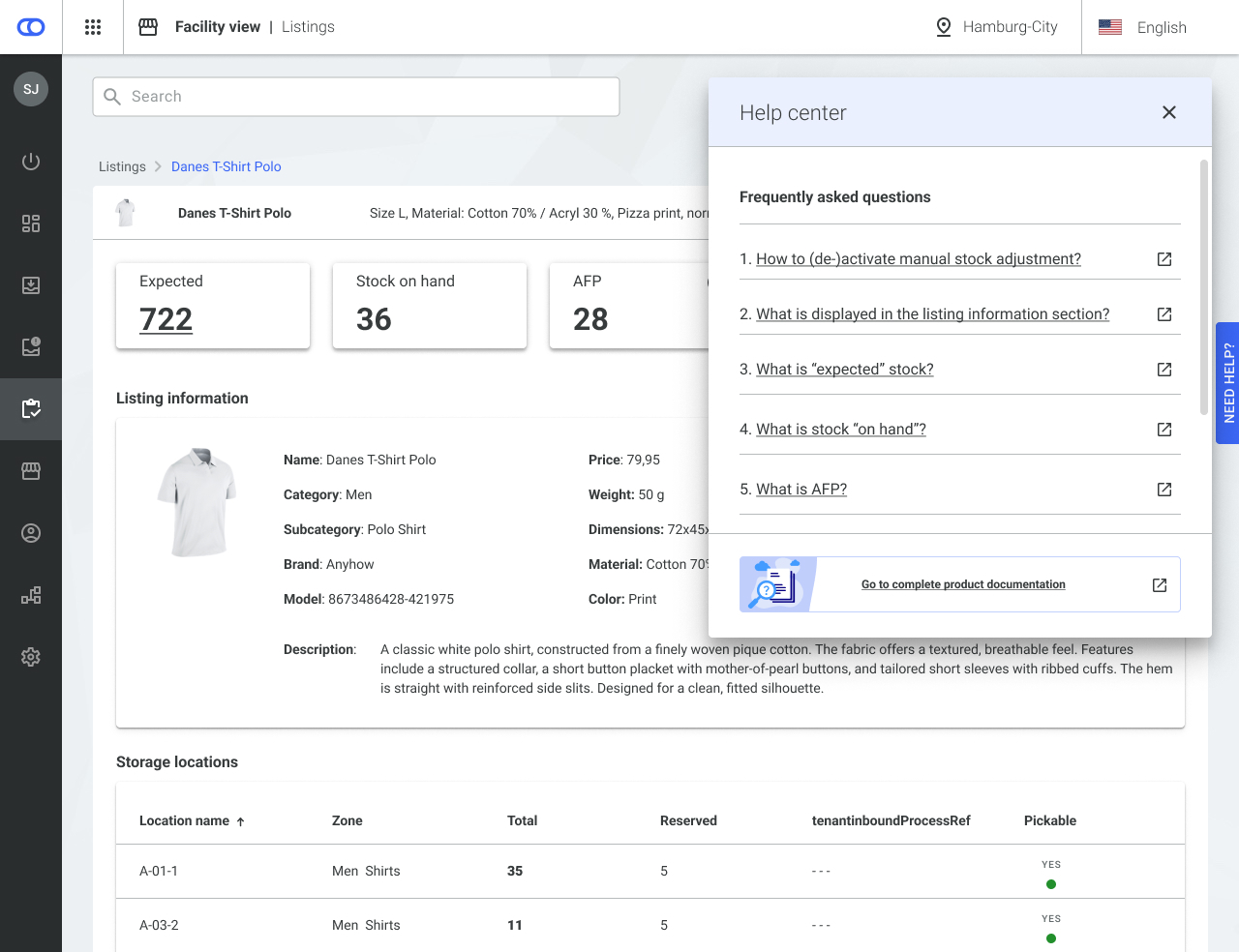The image size is (1239, 952).
Task: Open the apps grid launcher icon
Action: (93, 27)
